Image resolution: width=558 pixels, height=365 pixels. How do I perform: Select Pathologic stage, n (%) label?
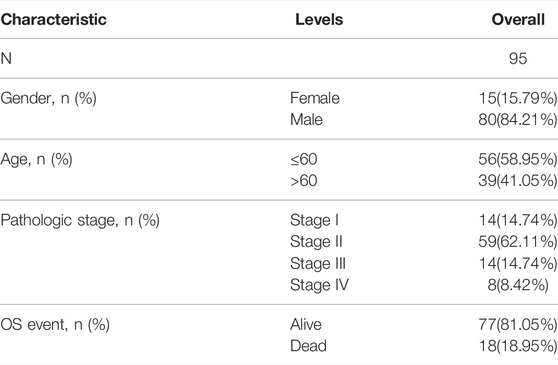[x=80, y=221]
